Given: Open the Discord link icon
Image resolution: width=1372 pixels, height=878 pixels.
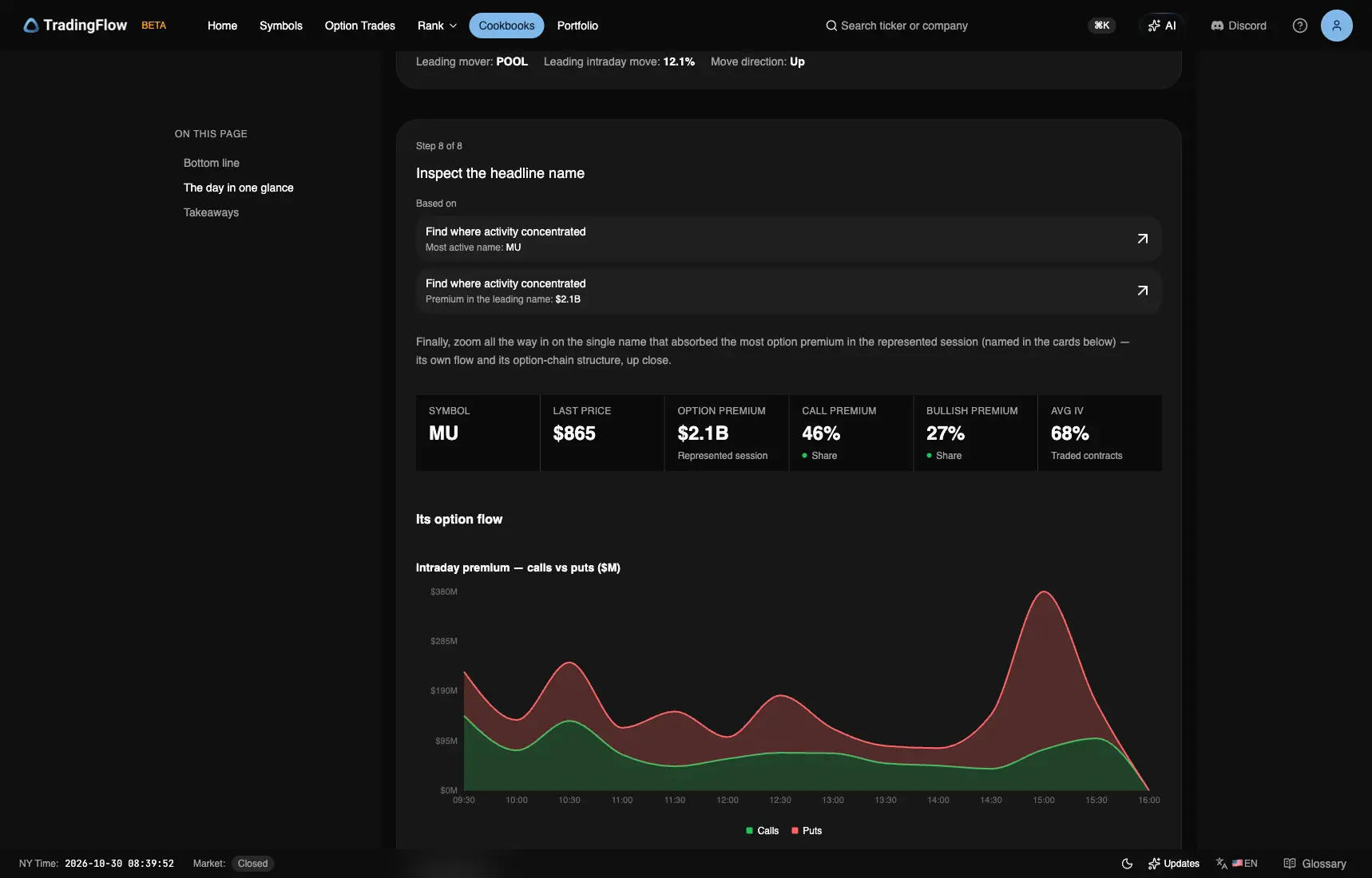Looking at the screenshot, I should click(1217, 26).
